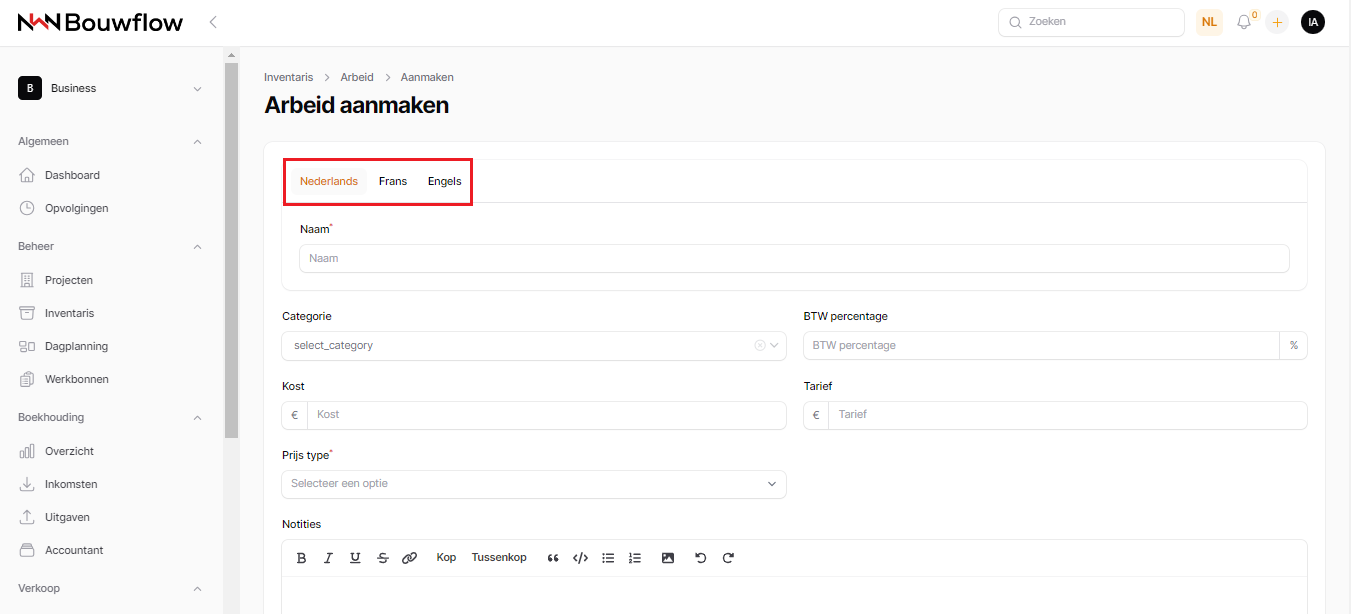Open the notifications bell
Screen dimensions: 1351x614
[x=1244, y=22]
